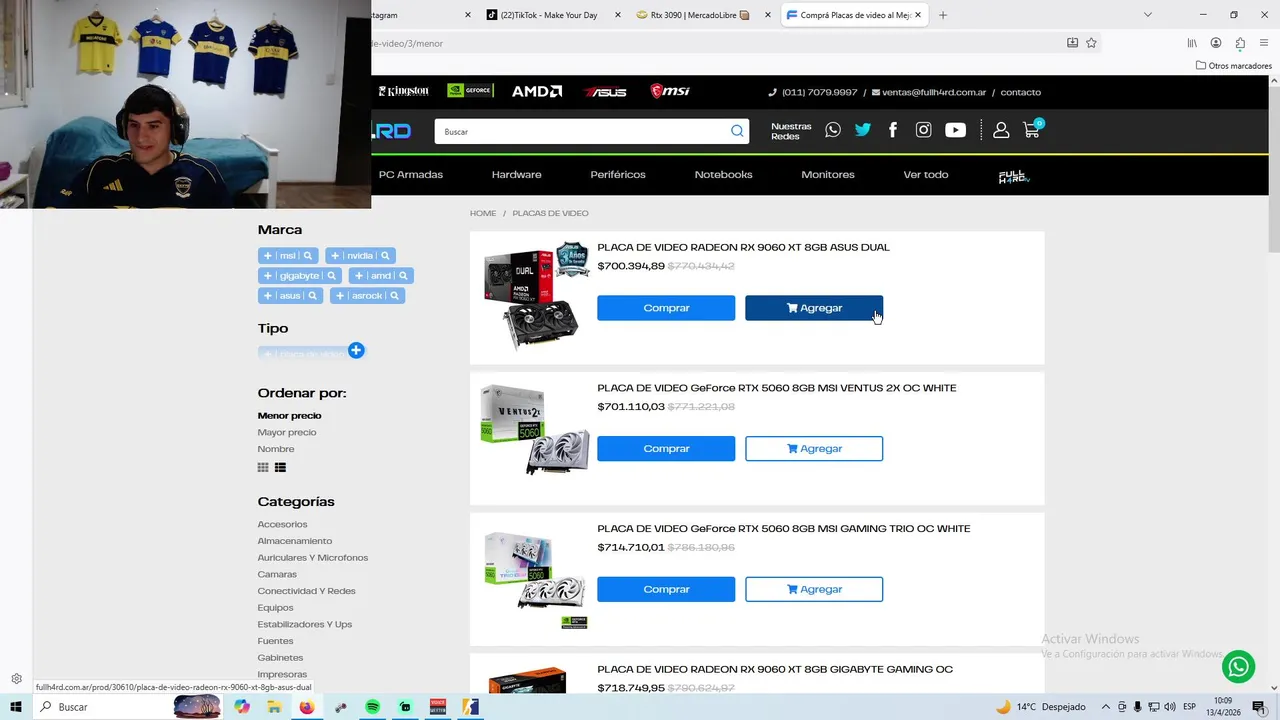Open the Firefox account icon

(1216, 43)
